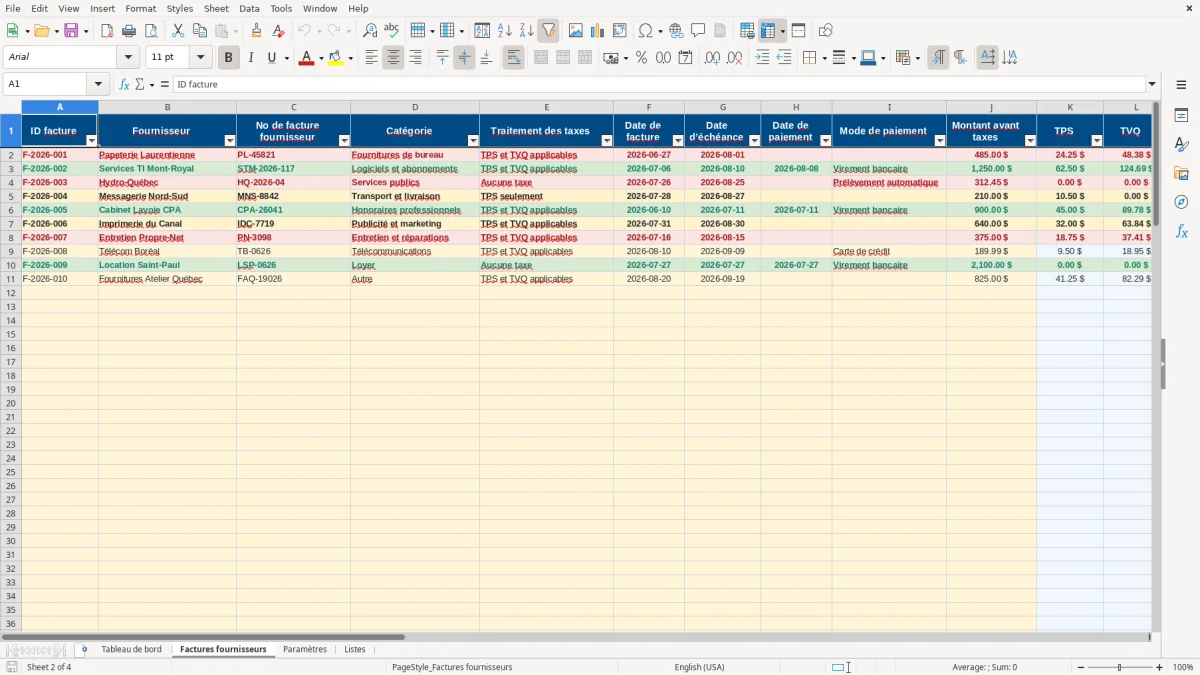This screenshot has width=1200, height=675.
Task: Open the Format menu
Action: coord(140,8)
